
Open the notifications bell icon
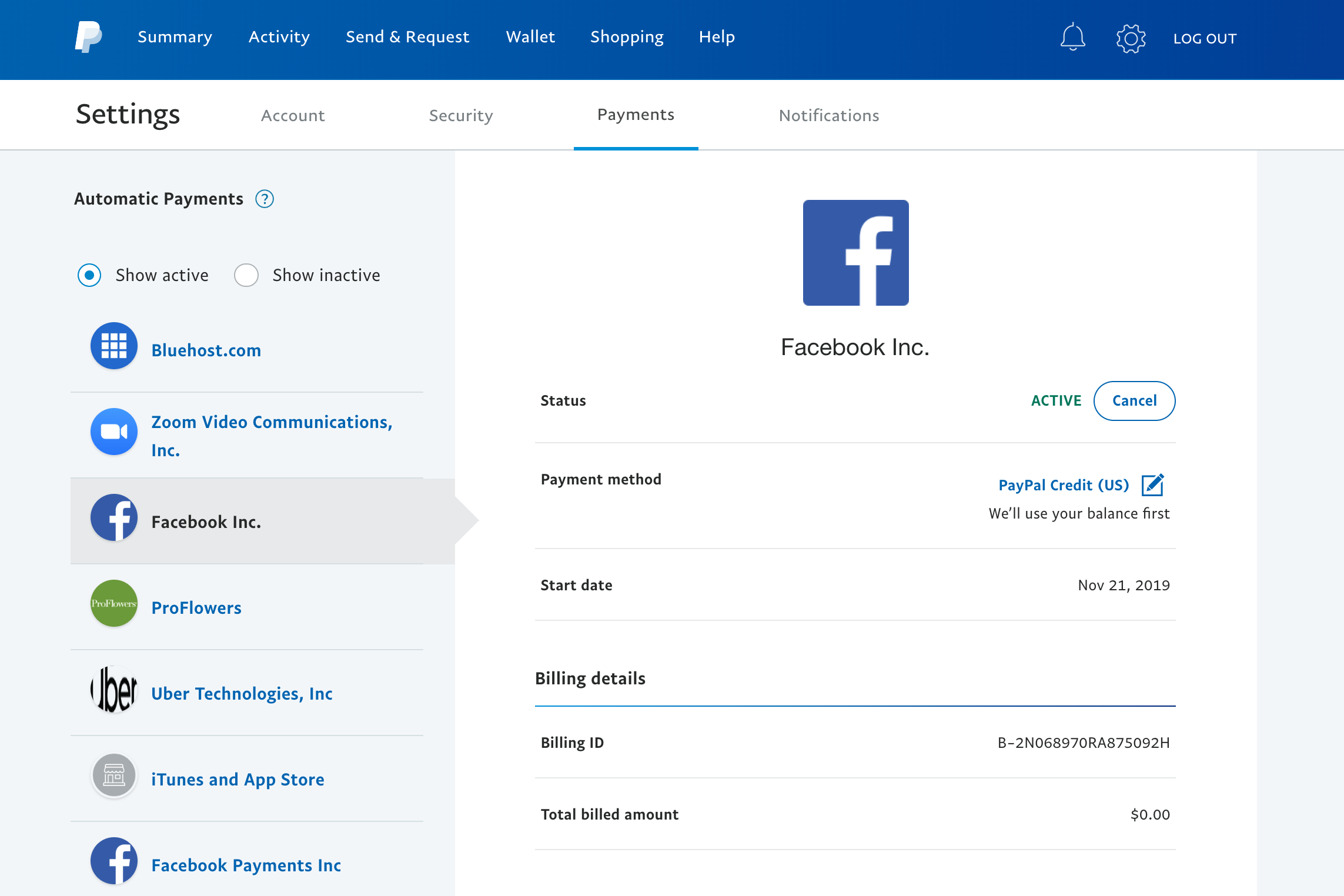[1072, 37]
